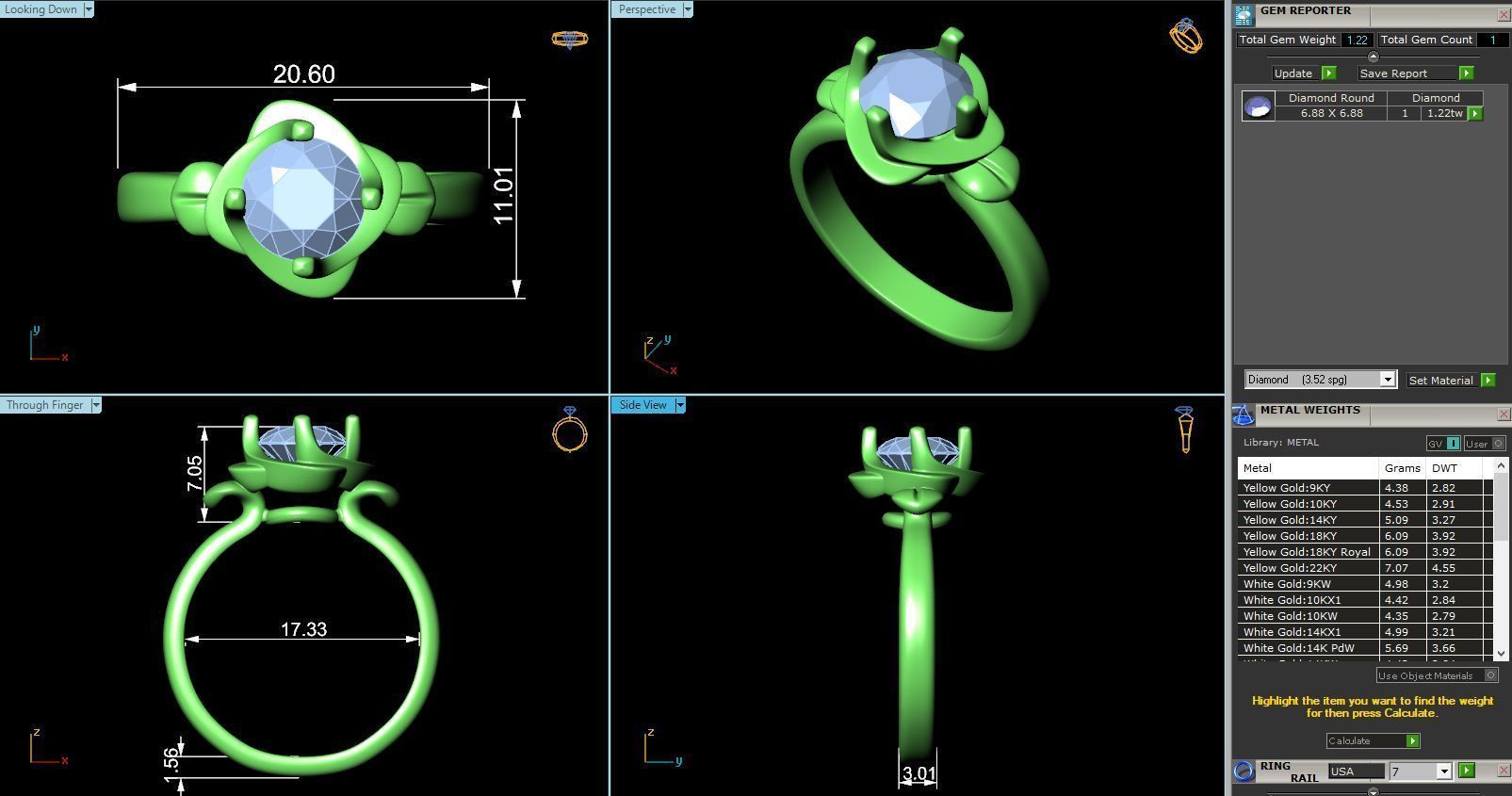Toggle the User library switch
The image size is (1512, 796).
pos(1484,444)
